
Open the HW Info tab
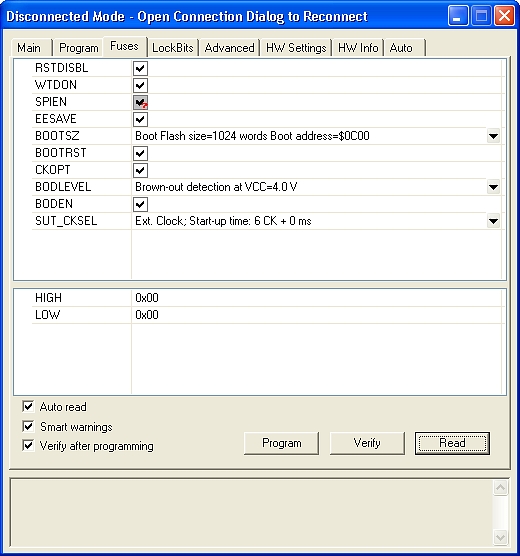pos(358,48)
